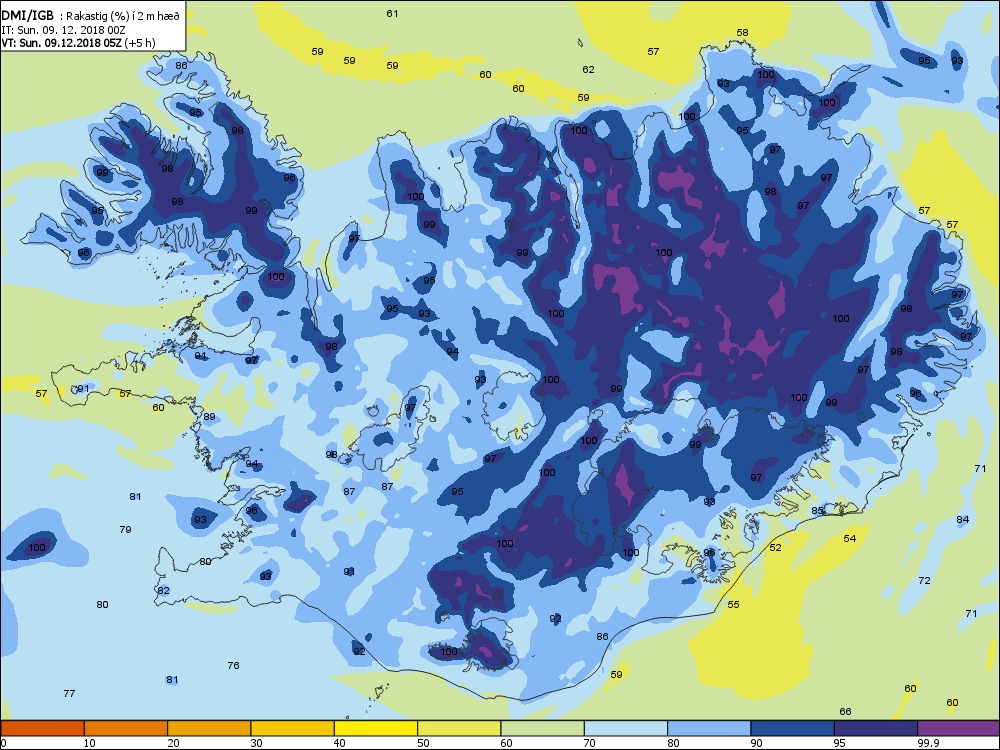Click the 'VT: Sun. 09.12.2018 05Z (+5 h)' line
The image size is (1000, 750).
(x=78, y=43)
